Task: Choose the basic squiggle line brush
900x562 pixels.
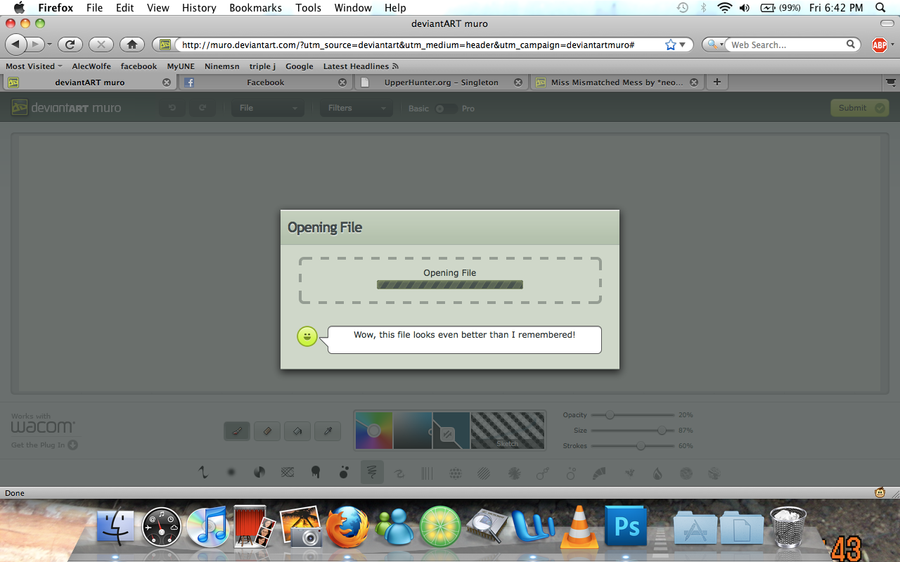Action: point(203,473)
